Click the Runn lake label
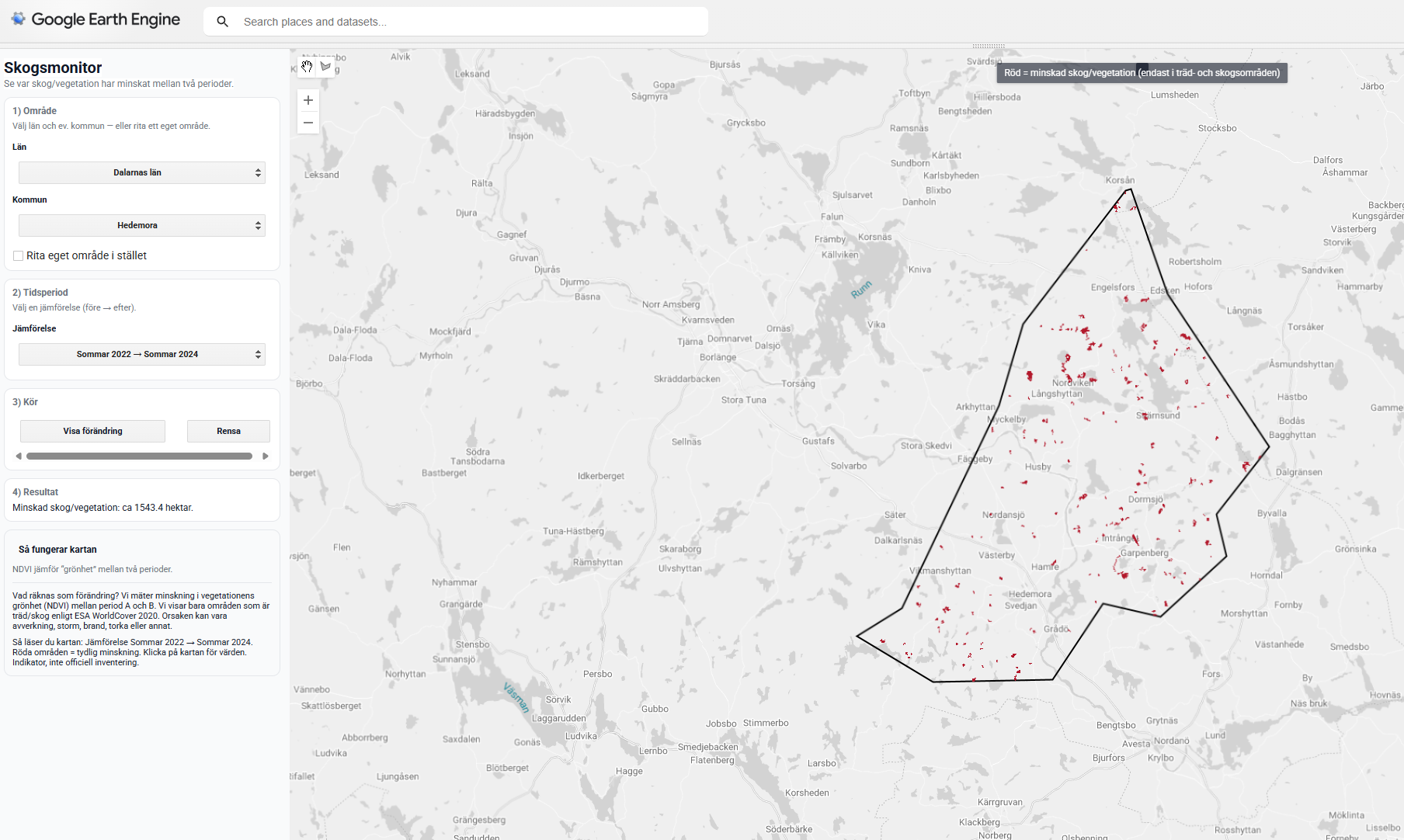Screen dimensions: 1404x840 [861, 290]
